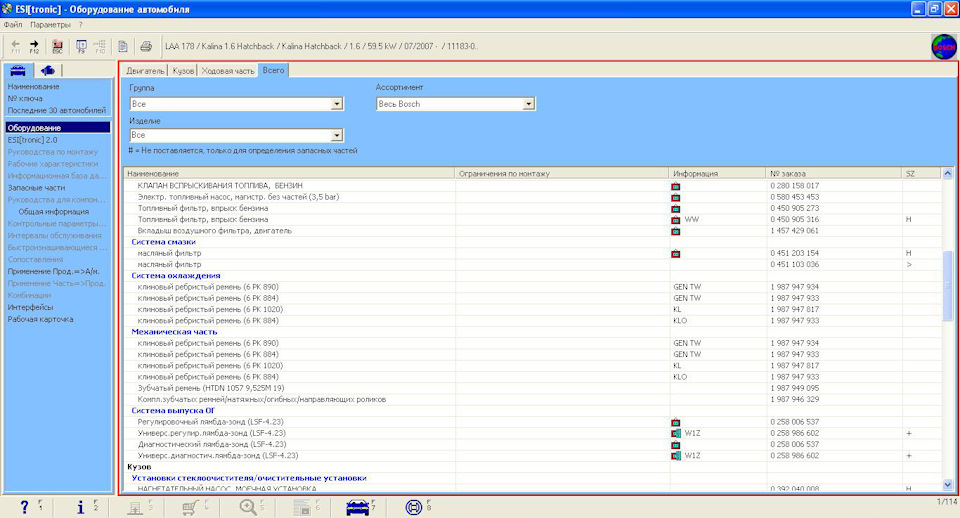This screenshot has height=518, width=960.
Task: Open the ? help menu
Action: click(x=80, y=25)
